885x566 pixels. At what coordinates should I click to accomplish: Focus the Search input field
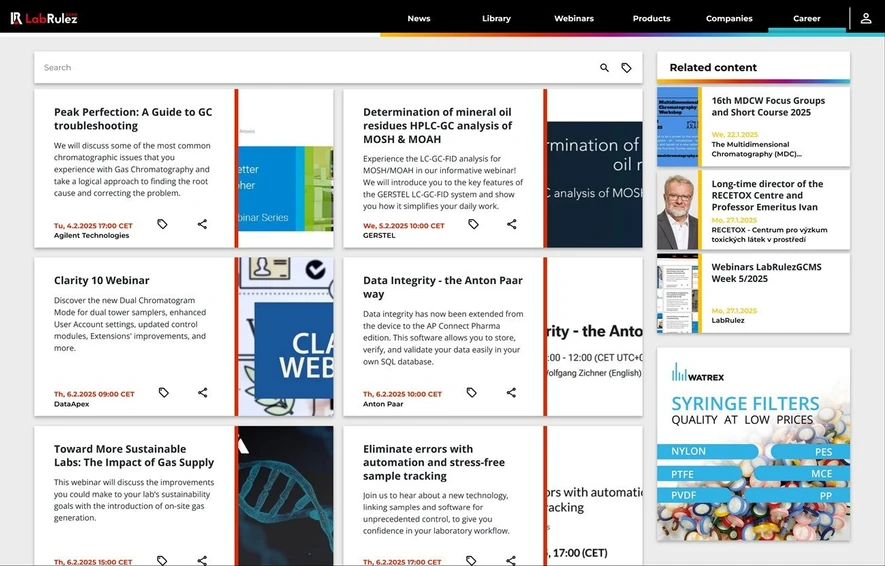pyautogui.click(x=316, y=68)
